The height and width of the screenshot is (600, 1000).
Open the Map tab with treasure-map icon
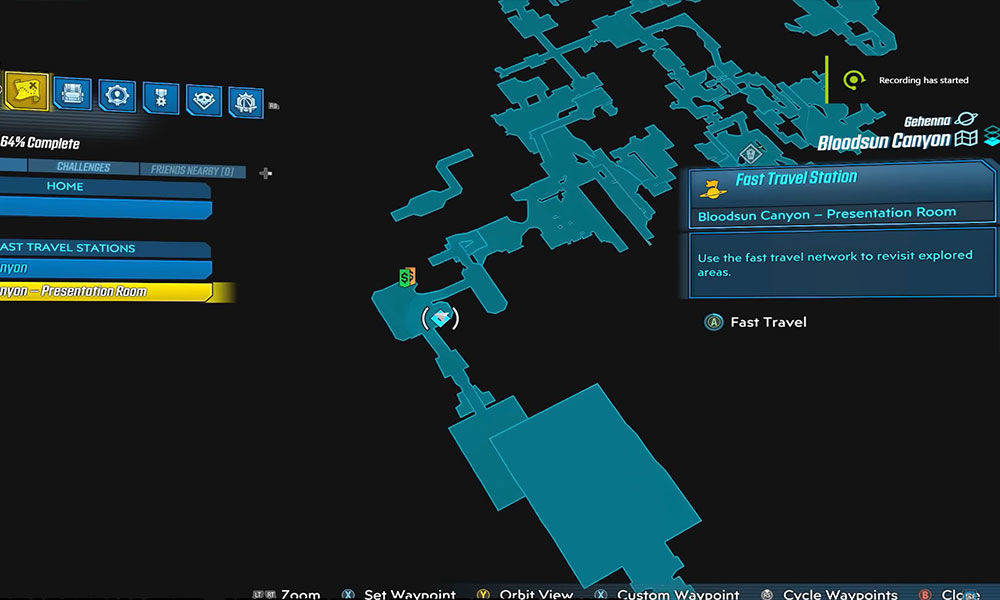click(x=26, y=91)
